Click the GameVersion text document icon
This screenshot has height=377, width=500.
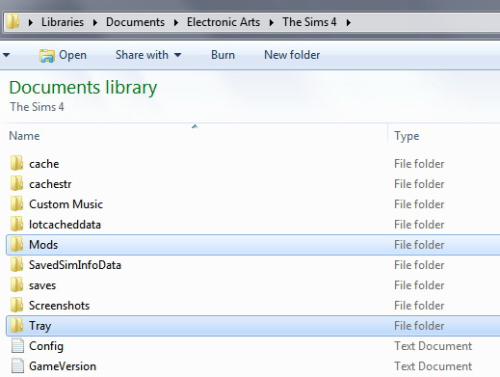(x=17, y=366)
